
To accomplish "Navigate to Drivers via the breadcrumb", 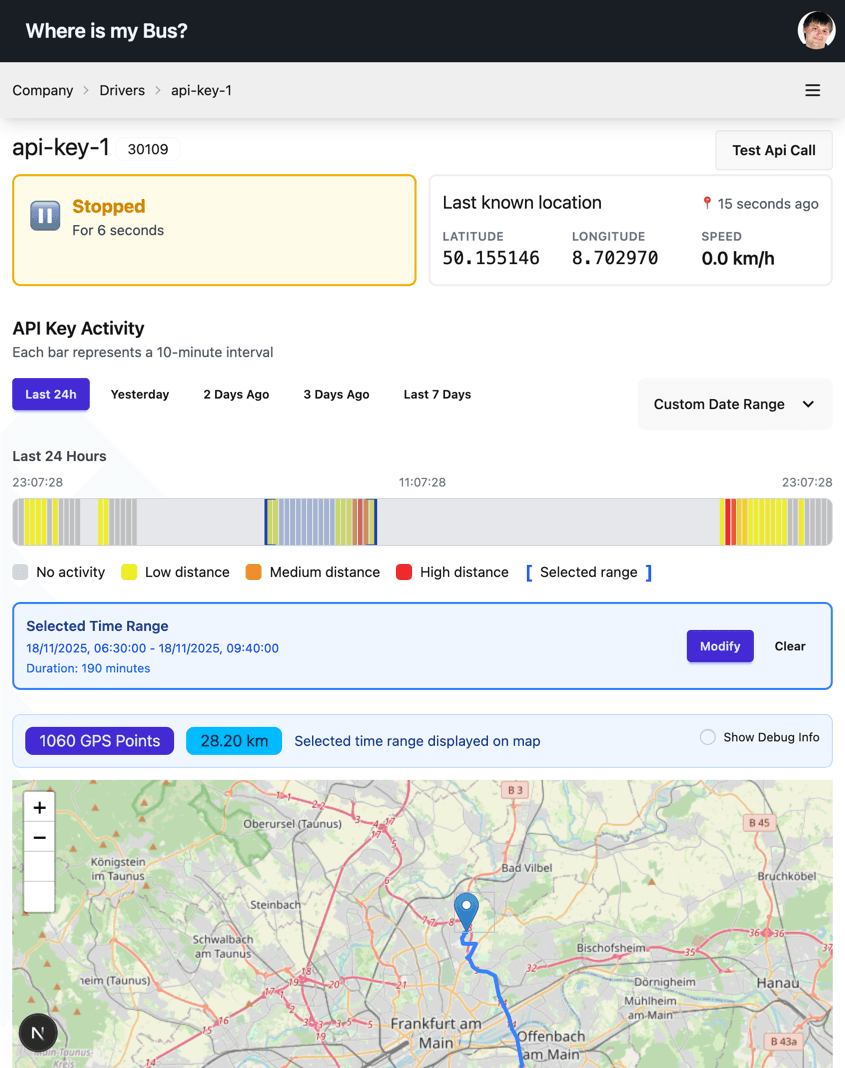I will (122, 90).
